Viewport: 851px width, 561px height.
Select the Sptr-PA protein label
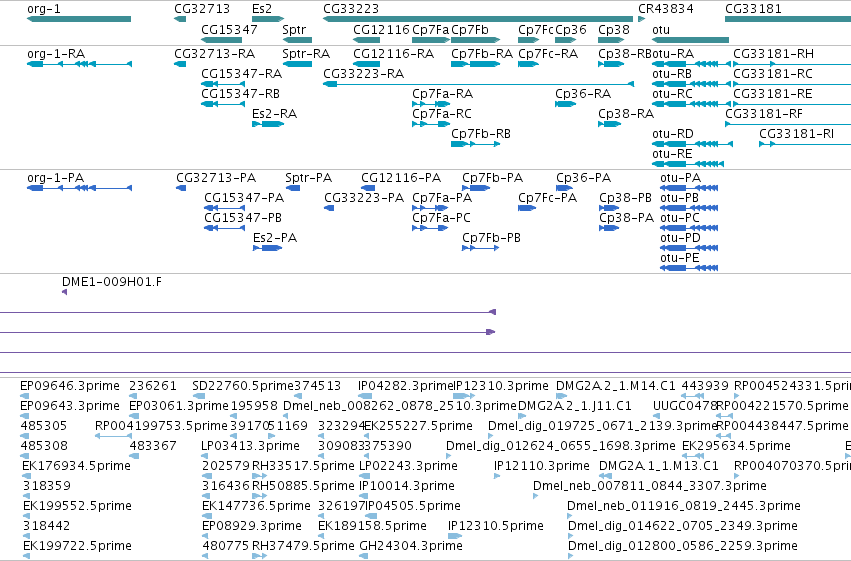(x=308, y=178)
